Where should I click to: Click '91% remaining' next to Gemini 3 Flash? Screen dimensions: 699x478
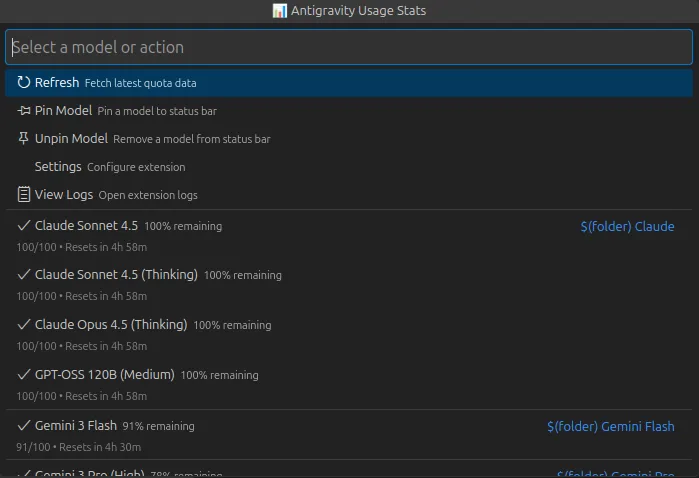pos(158,426)
